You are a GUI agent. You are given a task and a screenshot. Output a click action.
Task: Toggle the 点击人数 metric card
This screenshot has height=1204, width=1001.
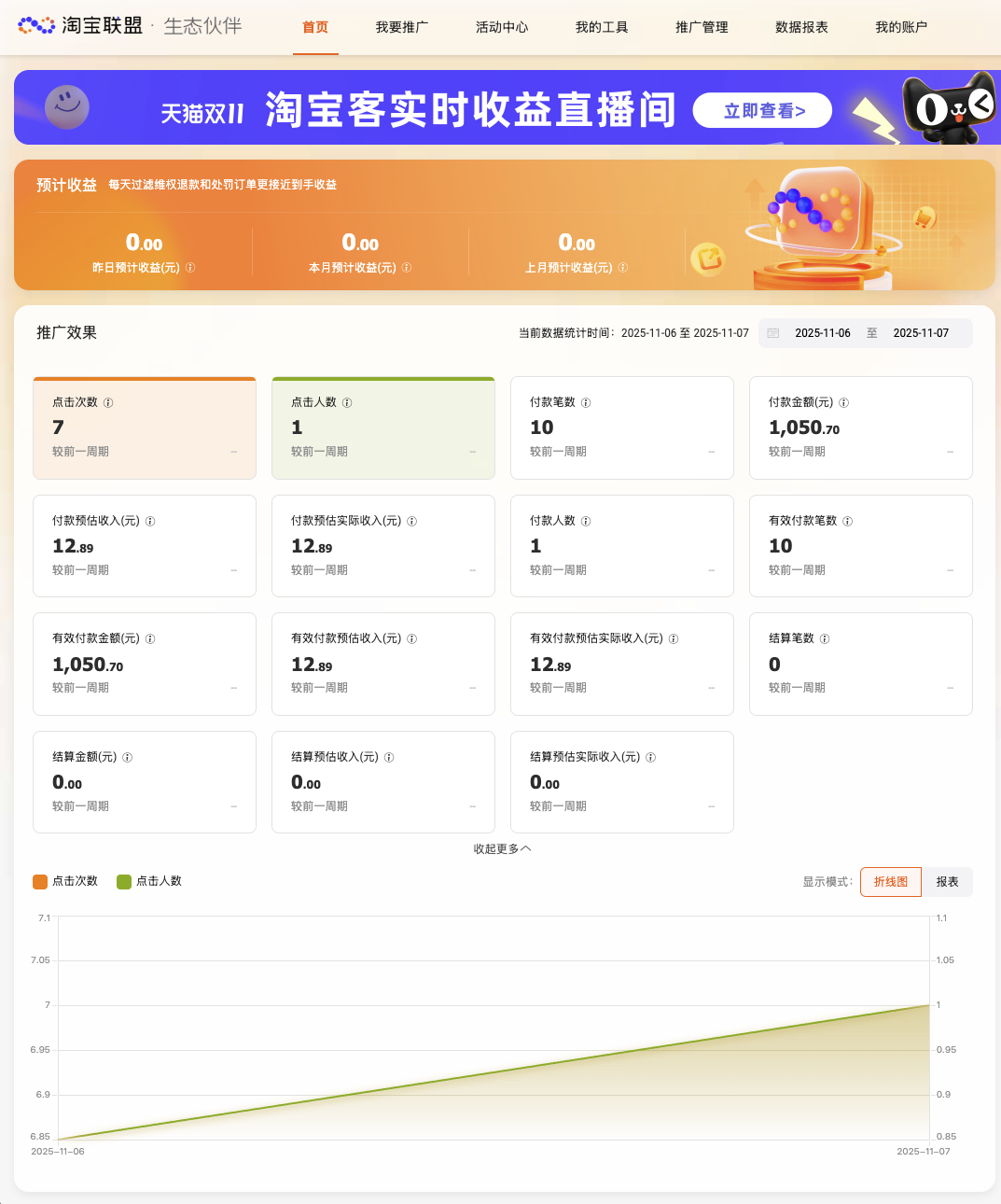tap(382, 428)
